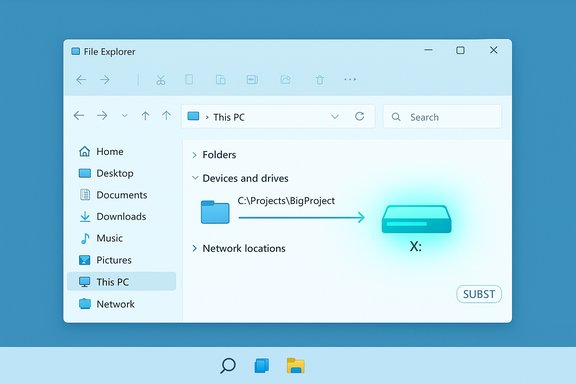Select This PC in the sidebar
Screen dimensions: 576x384
pos(122,281)
